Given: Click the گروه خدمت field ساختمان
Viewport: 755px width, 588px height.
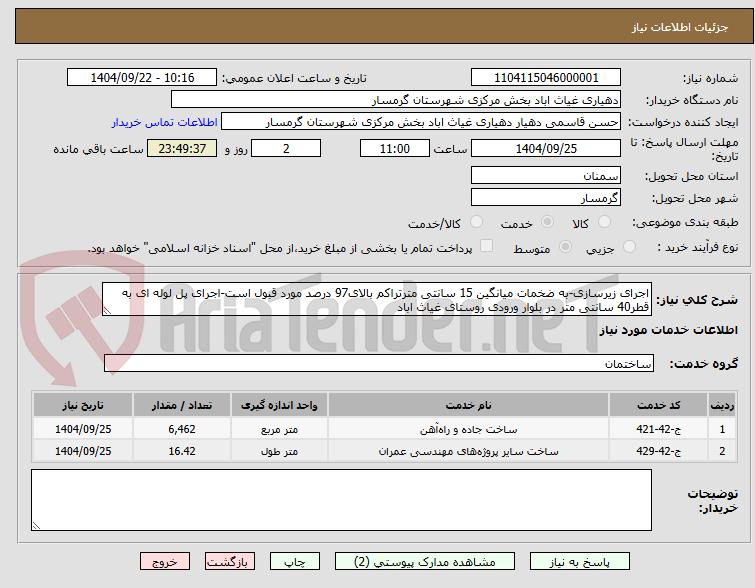Looking at the screenshot, I should point(378,364).
